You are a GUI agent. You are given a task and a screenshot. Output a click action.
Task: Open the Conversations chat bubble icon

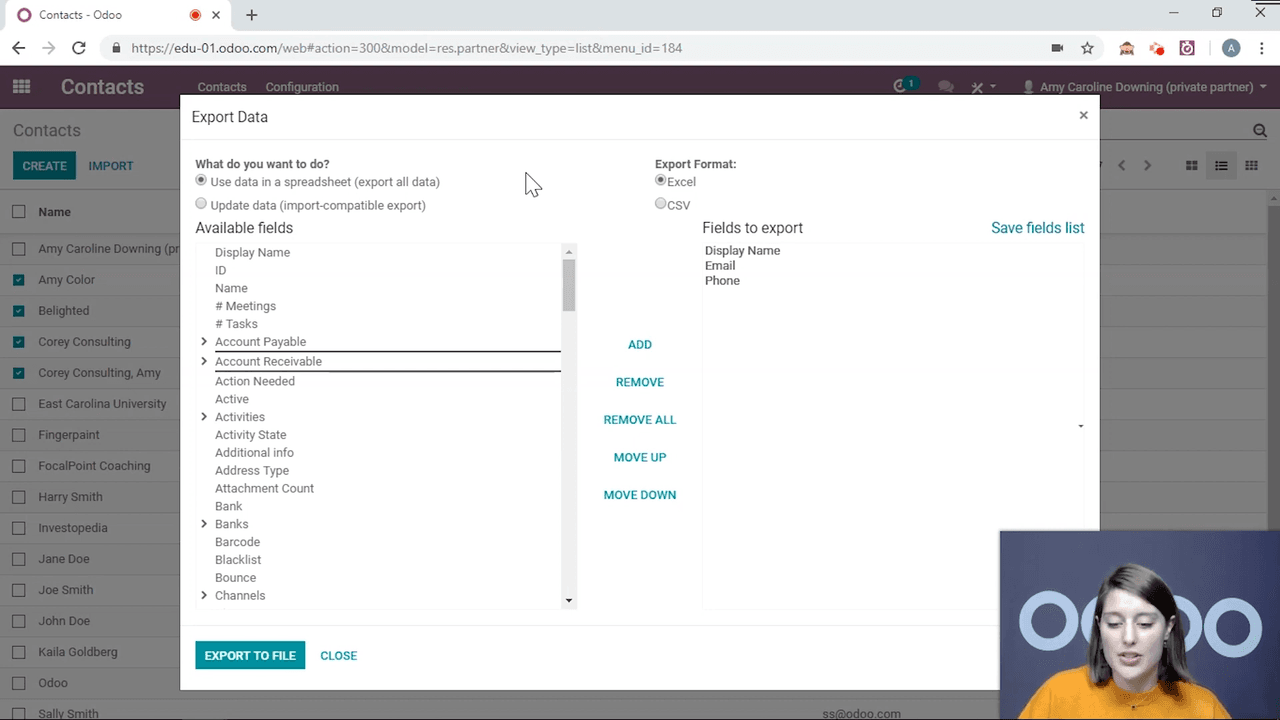pyautogui.click(x=945, y=87)
